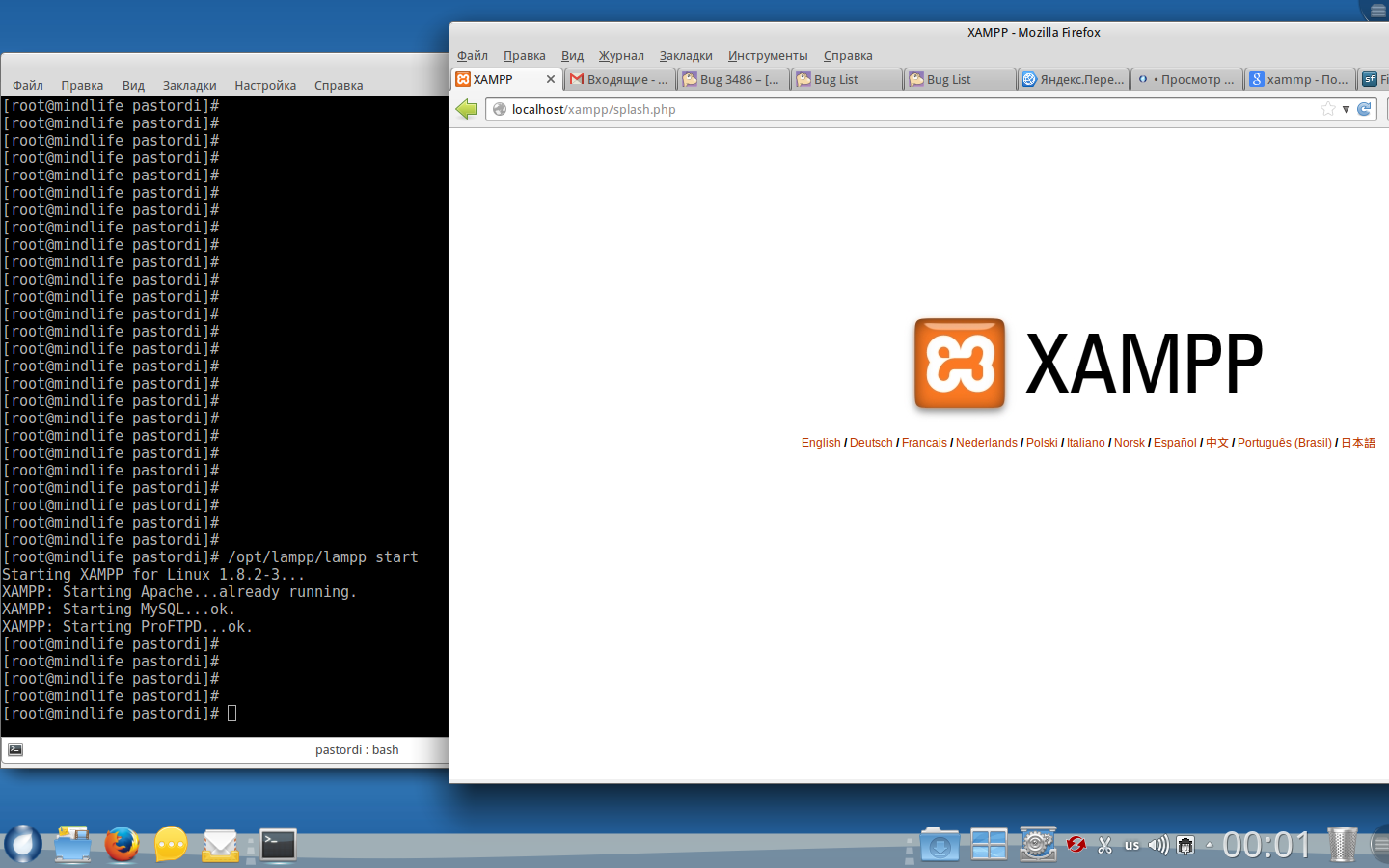Open the clipboard scissors tray icon
This screenshot has width=1389, height=868.
click(1104, 845)
